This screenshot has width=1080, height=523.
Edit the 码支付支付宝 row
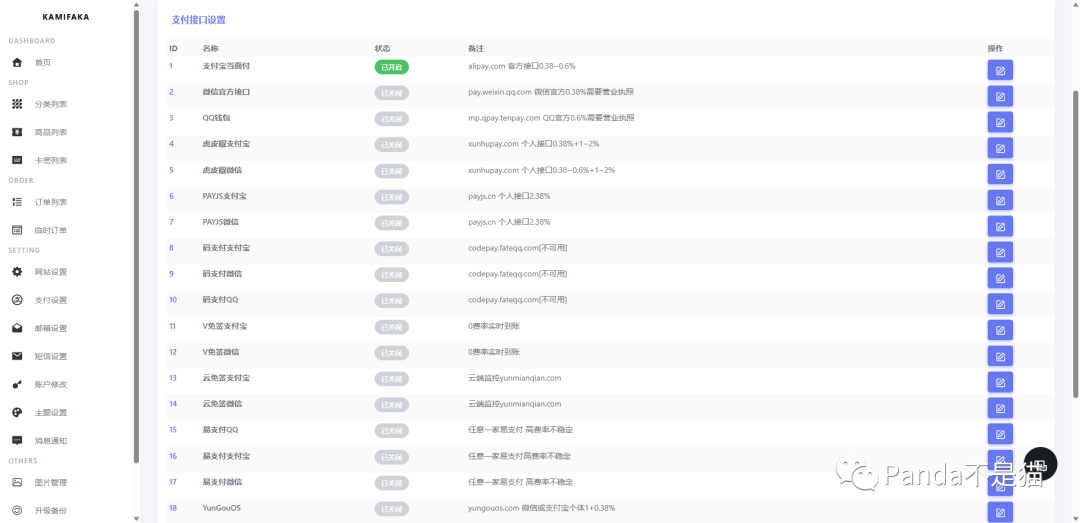(1000, 252)
